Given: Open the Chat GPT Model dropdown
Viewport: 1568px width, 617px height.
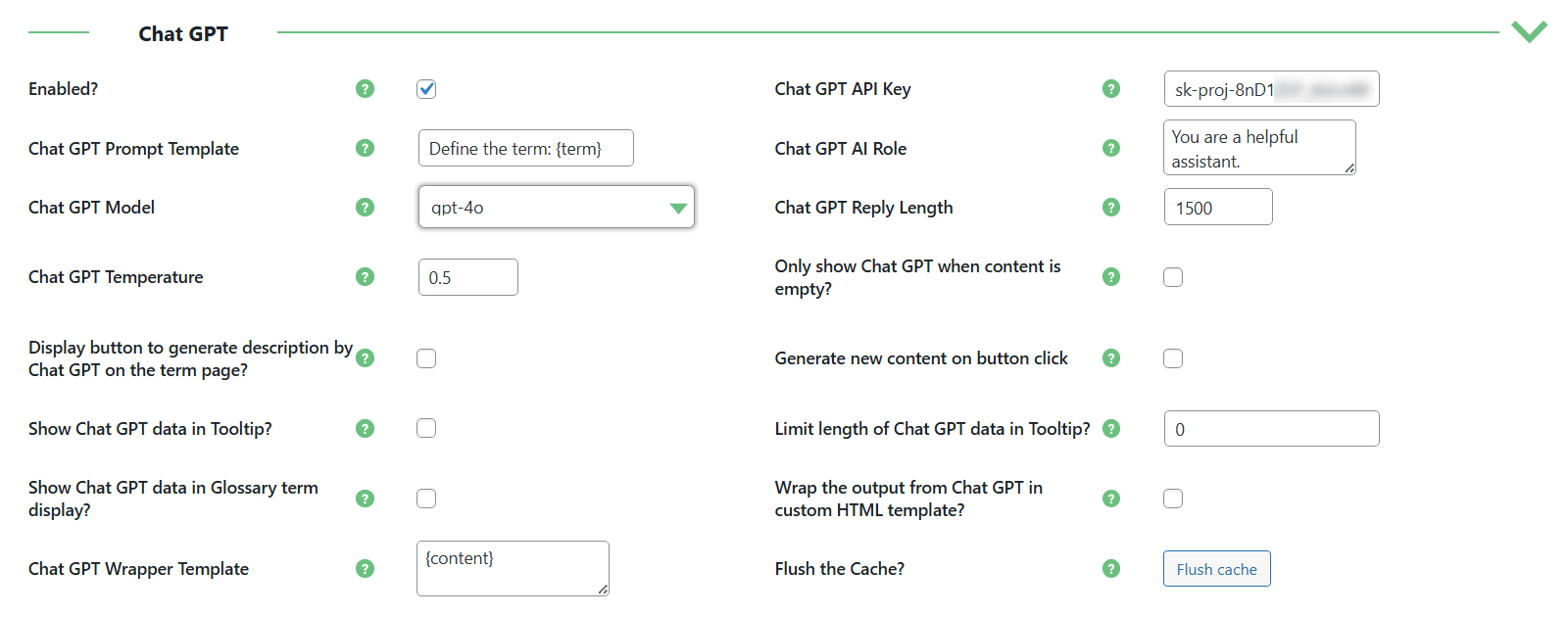Looking at the screenshot, I should pos(556,208).
